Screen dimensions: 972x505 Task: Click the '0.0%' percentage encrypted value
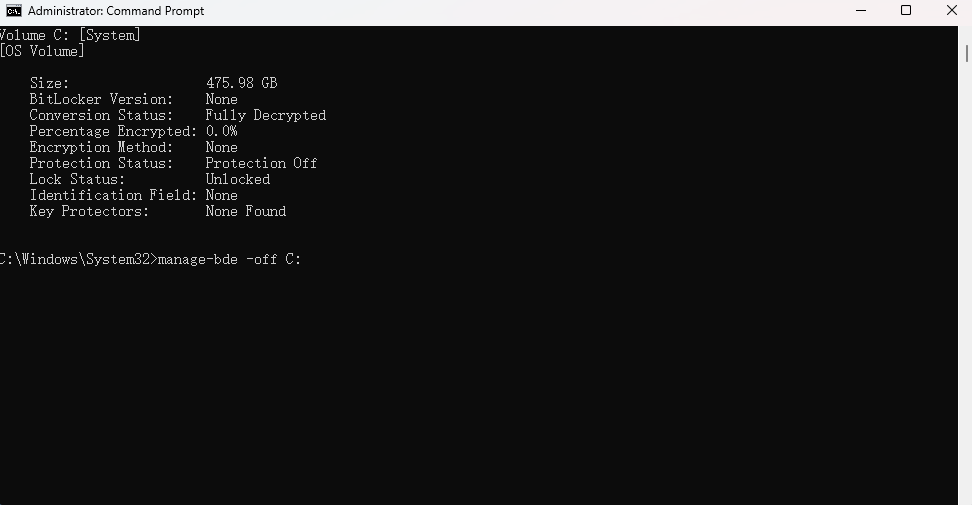(x=221, y=131)
